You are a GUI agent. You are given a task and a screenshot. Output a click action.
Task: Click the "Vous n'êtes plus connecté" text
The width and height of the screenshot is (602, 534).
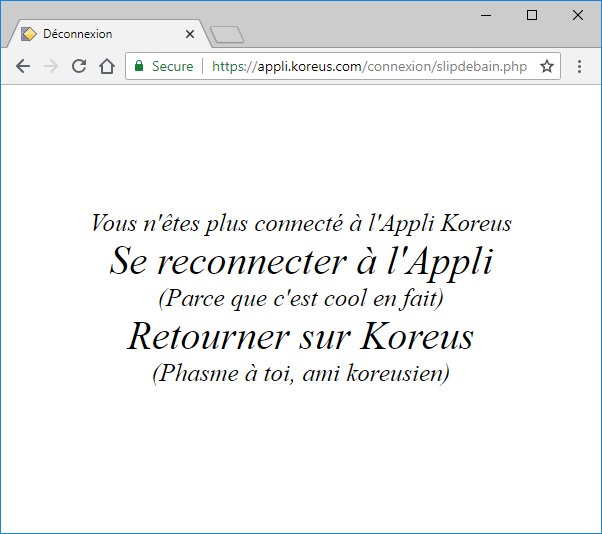[x=300, y=223]
